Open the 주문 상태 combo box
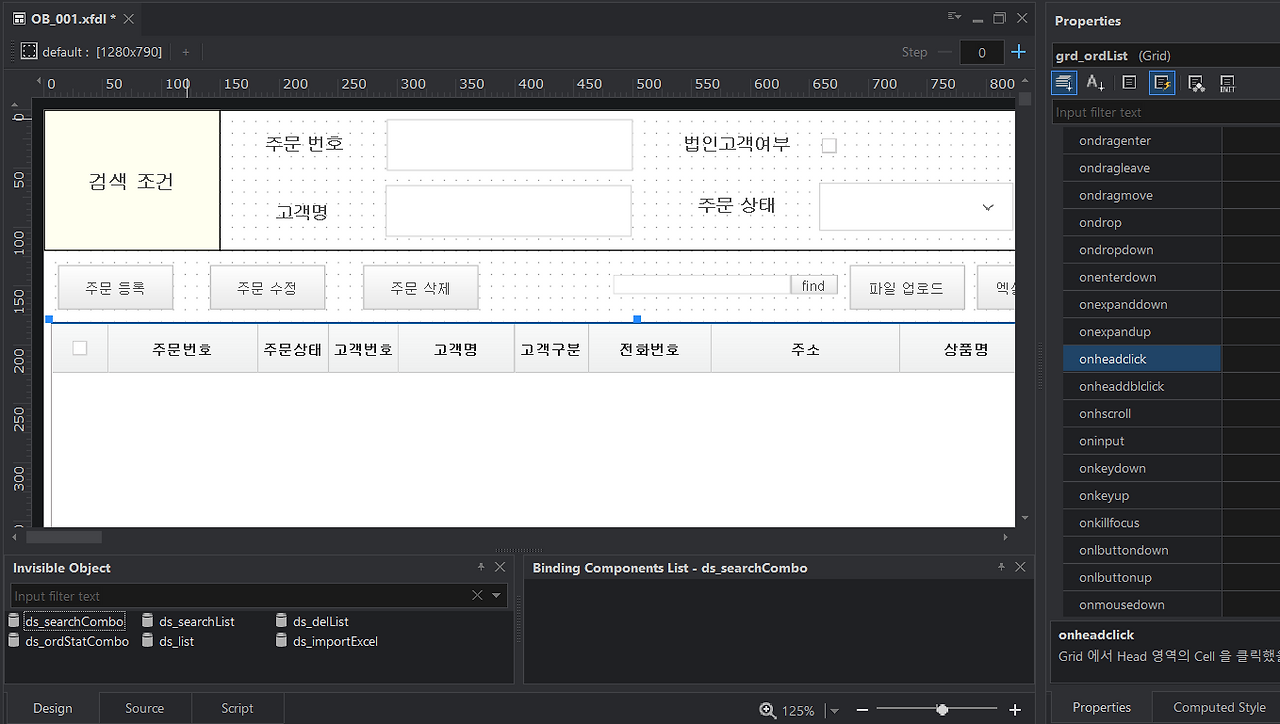 pyautogui.click(x=987, y=206)
